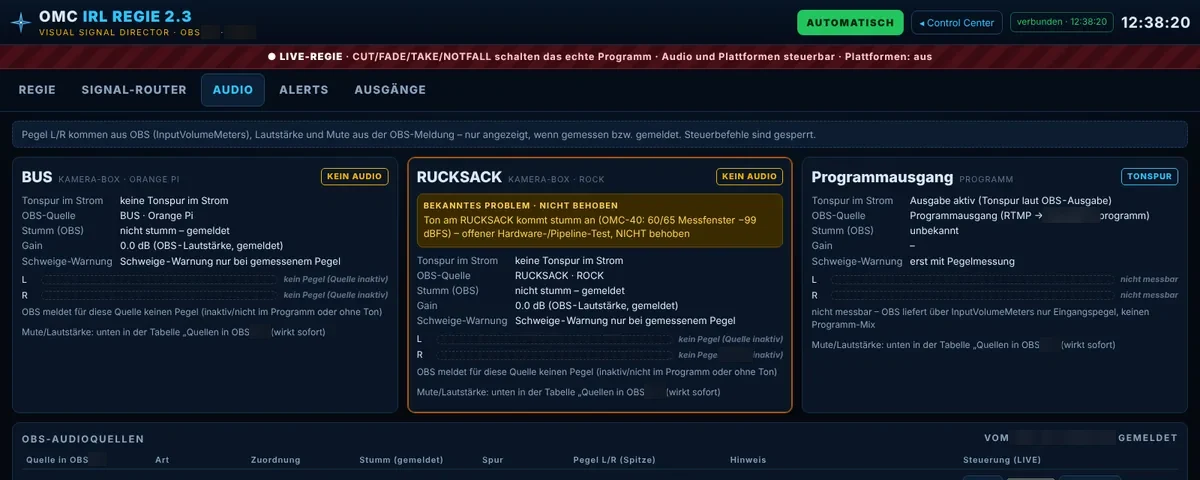Click the BUS card 'Mute/Lautstärke' hint line

click(173, 331)
